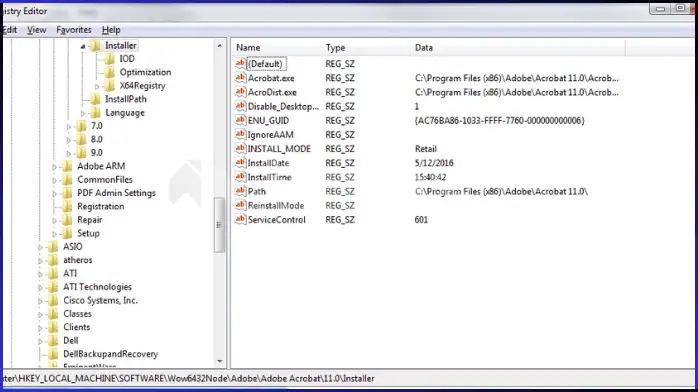Open the Edit menu
This screenshot has width=698, height=392.
pos(9,30)
